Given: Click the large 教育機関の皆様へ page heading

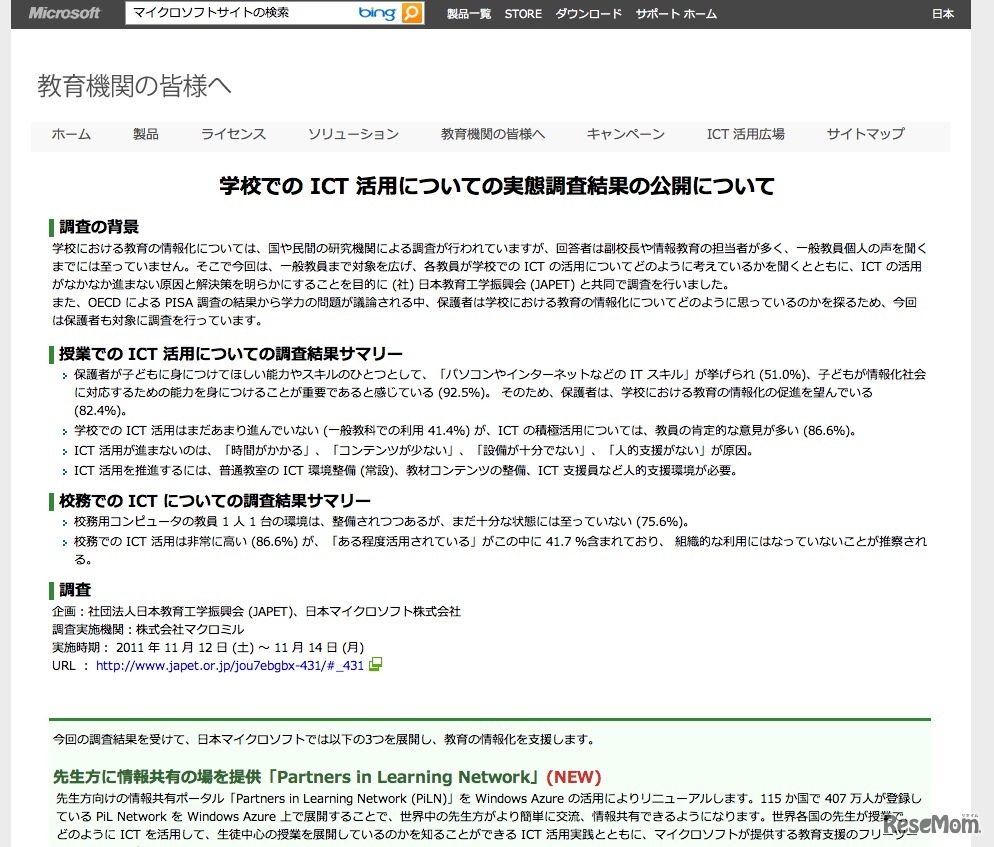Looking at the screenshot, I should point(134,87).
